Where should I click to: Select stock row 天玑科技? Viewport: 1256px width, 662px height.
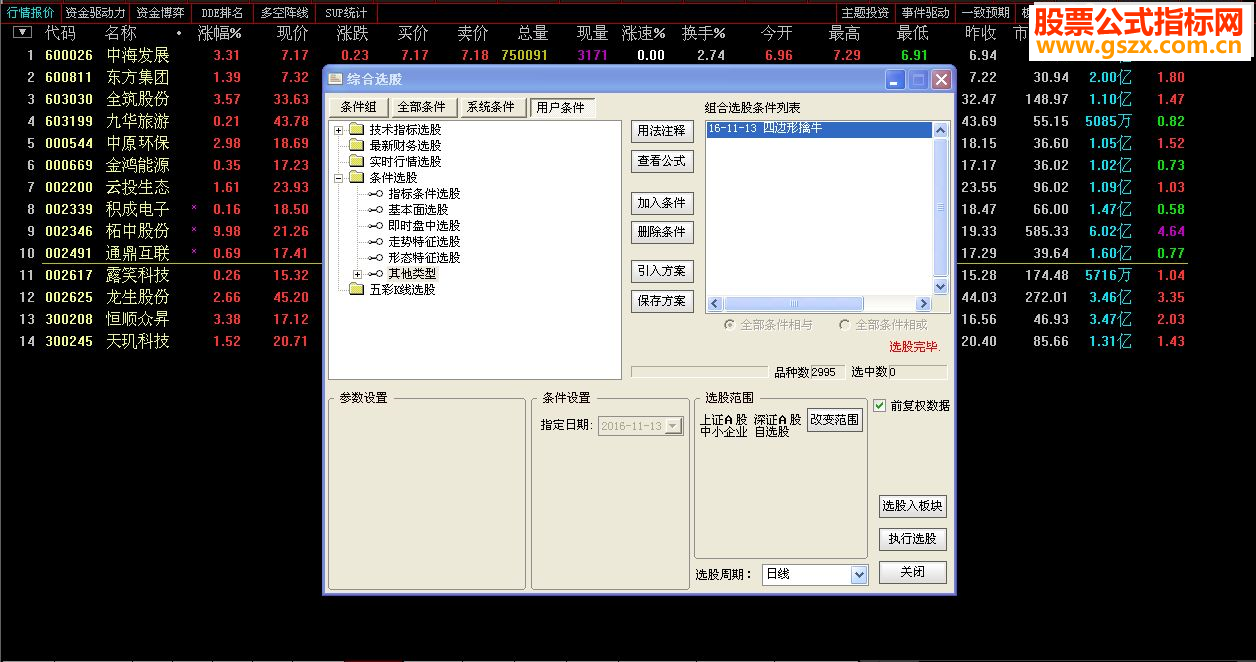(x=138, y=341)
